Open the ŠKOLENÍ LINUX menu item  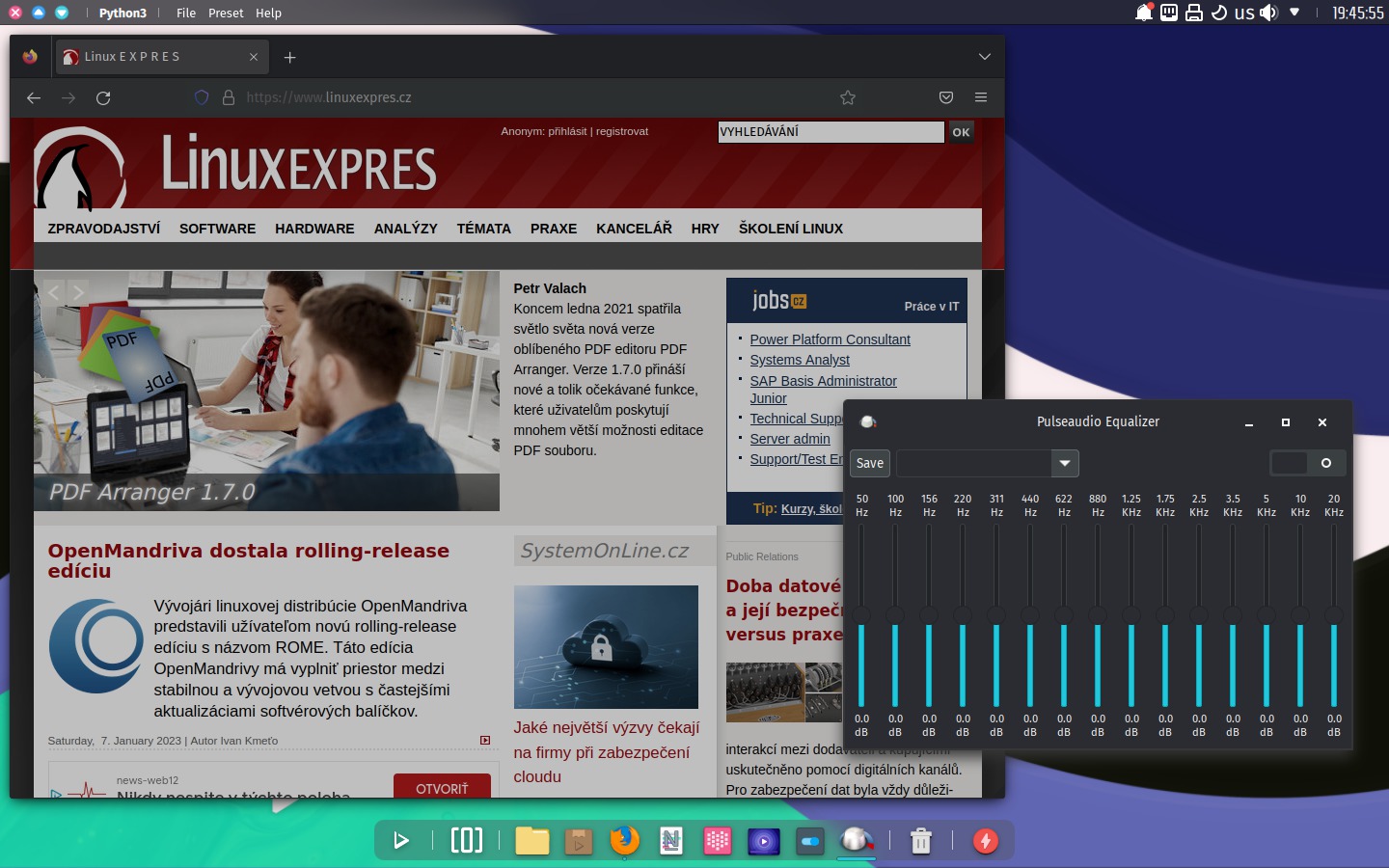tap(791, 229)
